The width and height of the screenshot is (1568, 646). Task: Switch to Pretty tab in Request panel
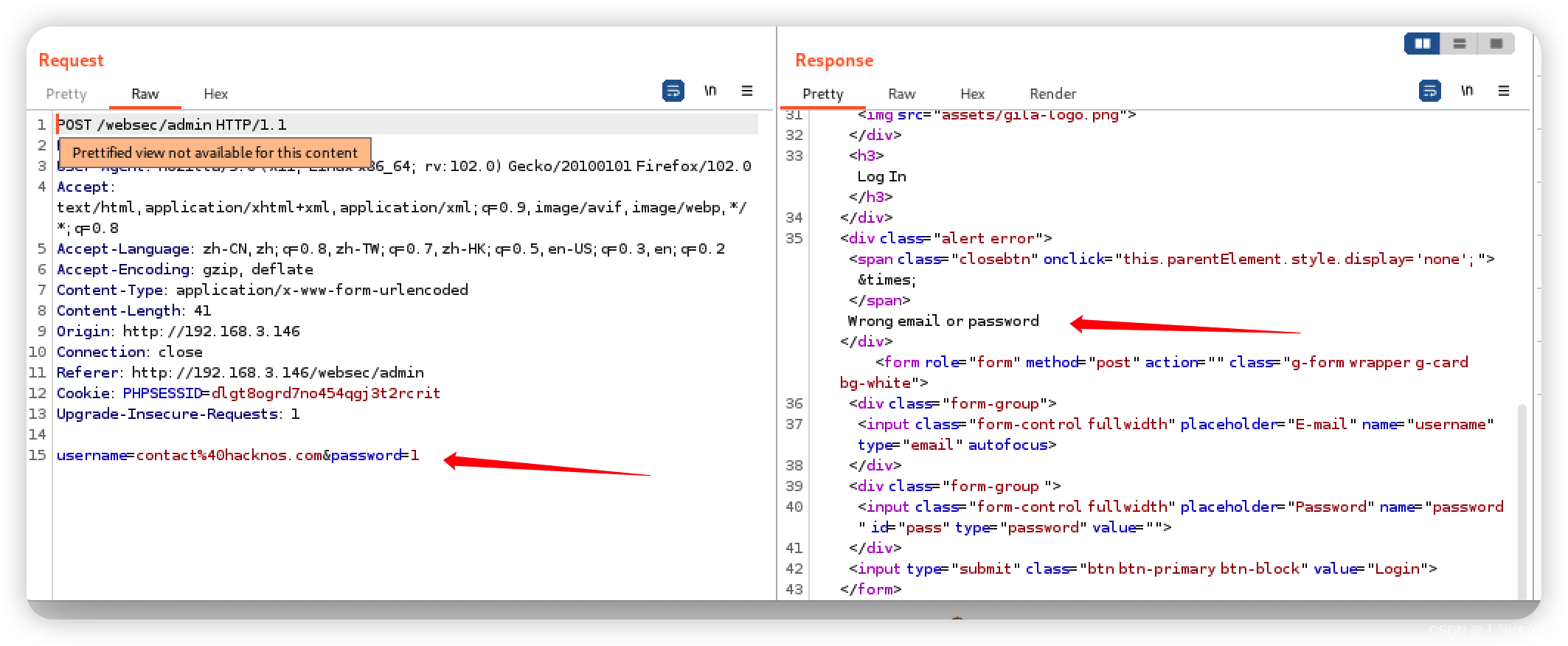(x=66, y=94)
